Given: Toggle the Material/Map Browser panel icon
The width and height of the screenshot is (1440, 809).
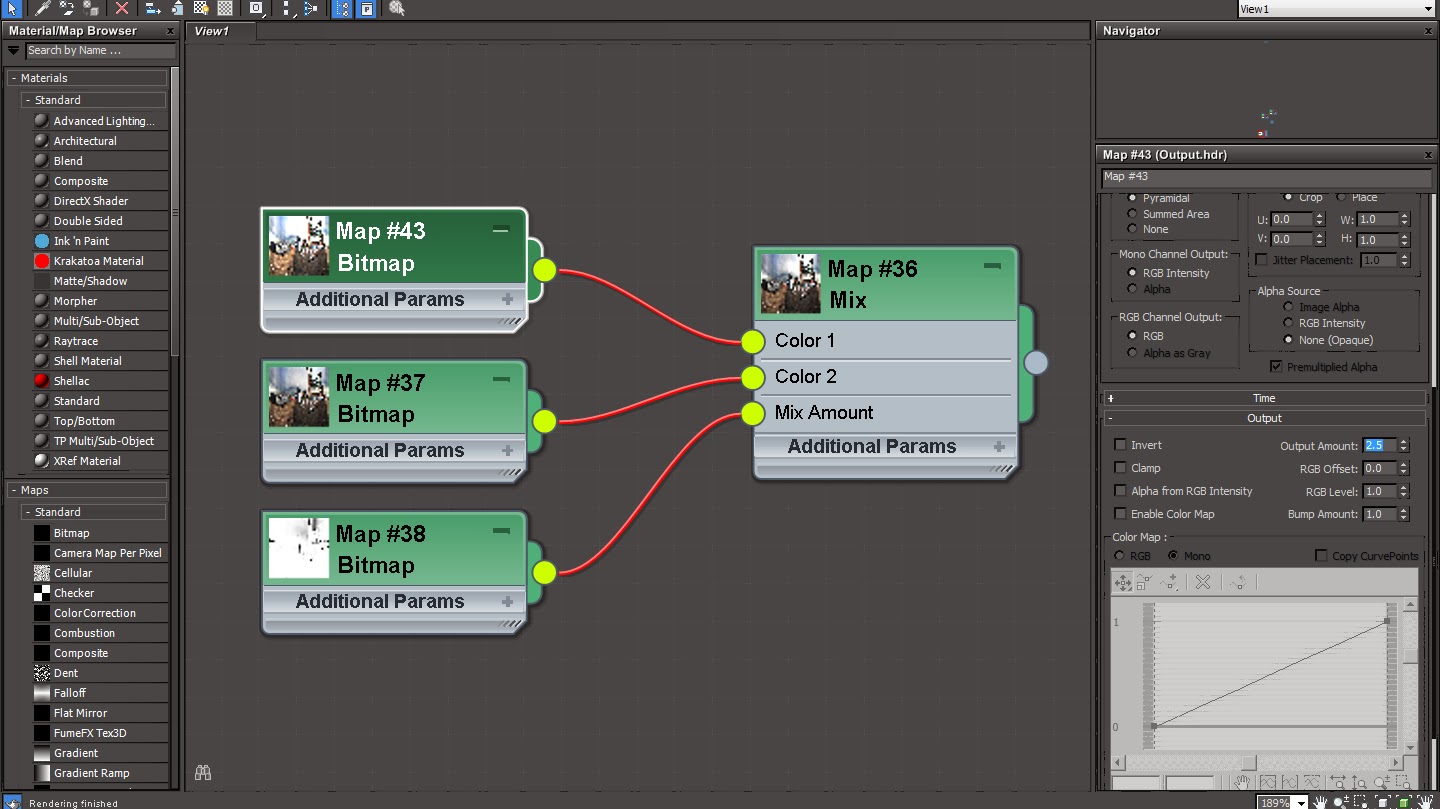Looking at the screenshot, I should (x=343, y=8).
